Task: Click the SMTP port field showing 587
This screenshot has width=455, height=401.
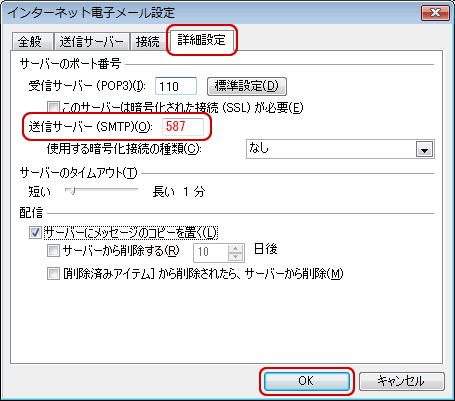Action: pos(183,127)
